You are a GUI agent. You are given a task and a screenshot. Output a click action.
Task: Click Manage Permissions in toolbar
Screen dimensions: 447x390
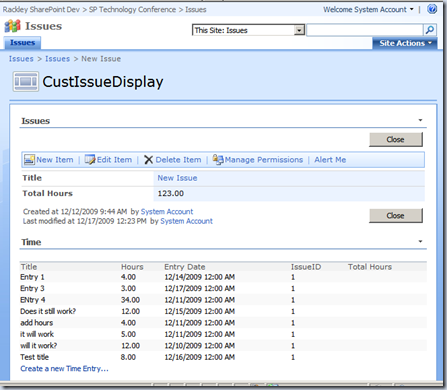[x=264, y=160]
